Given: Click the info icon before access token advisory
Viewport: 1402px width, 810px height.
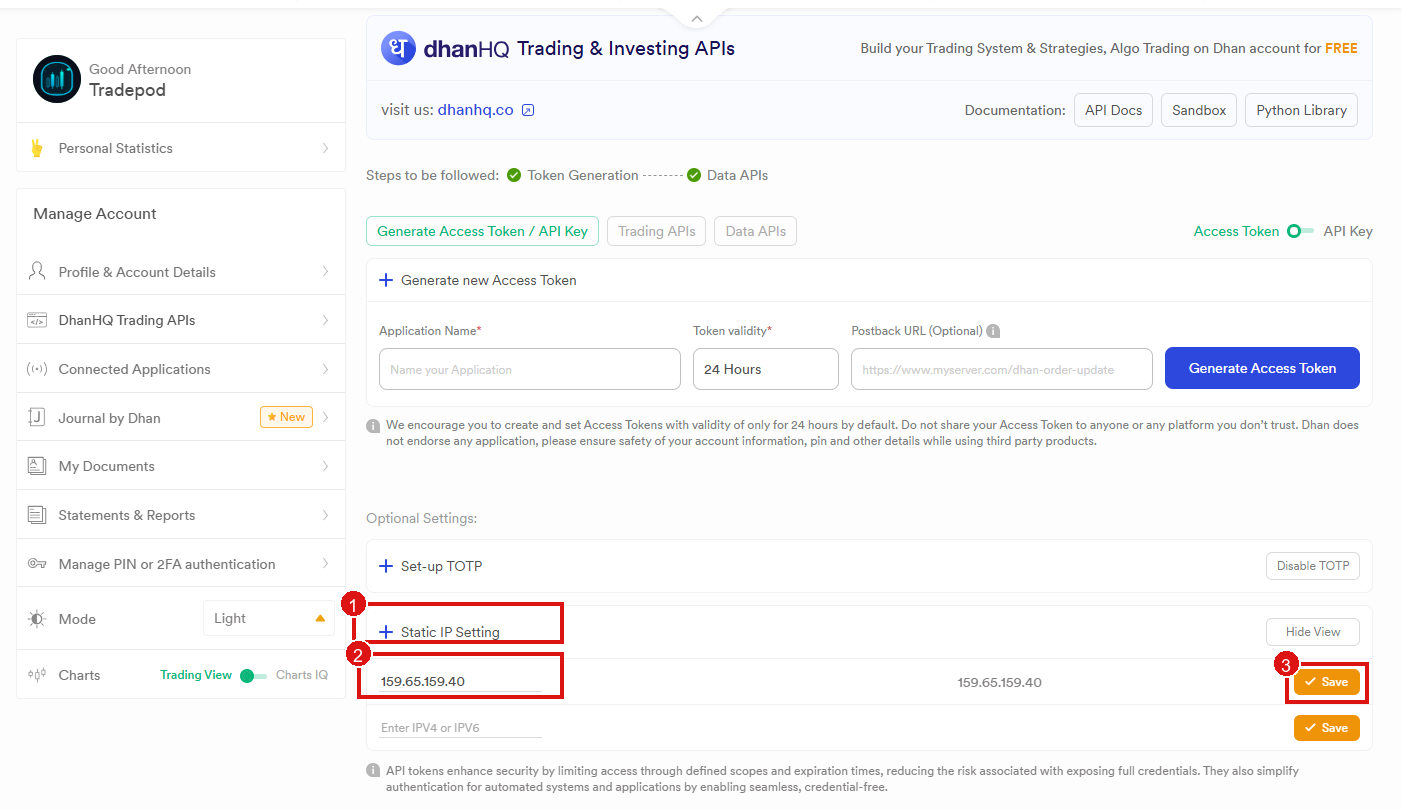Looking at the screenshot, I should tap(373, 426).
